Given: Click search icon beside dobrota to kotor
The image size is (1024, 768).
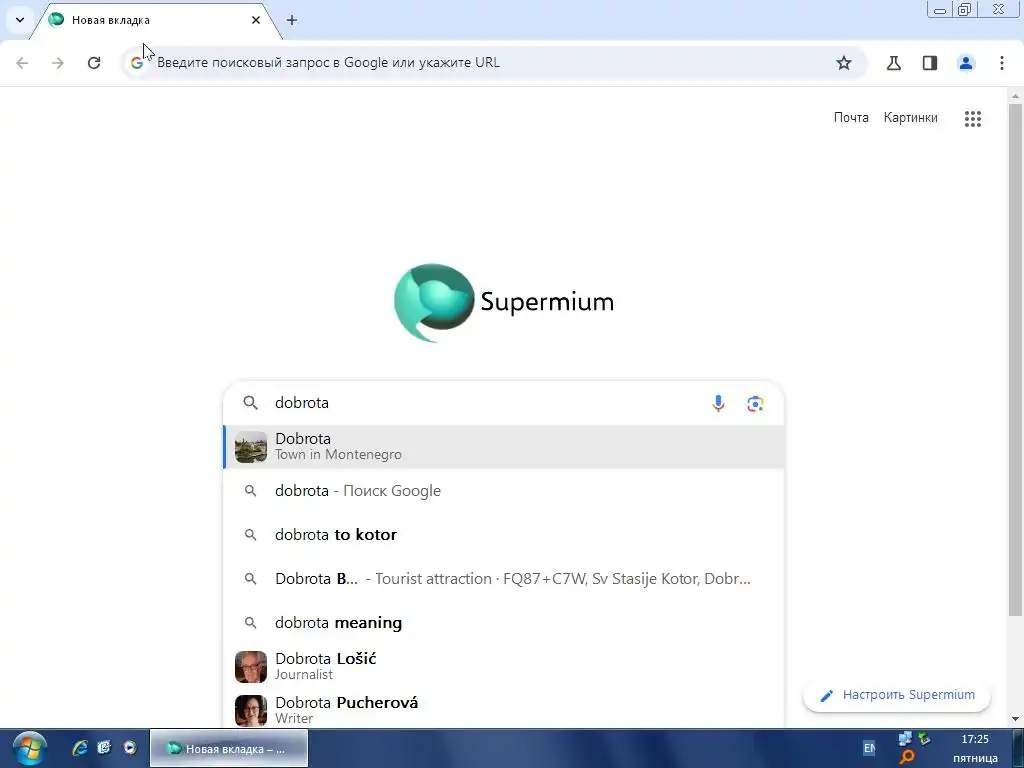Looking at the screenshot, I should pos(251,535).
